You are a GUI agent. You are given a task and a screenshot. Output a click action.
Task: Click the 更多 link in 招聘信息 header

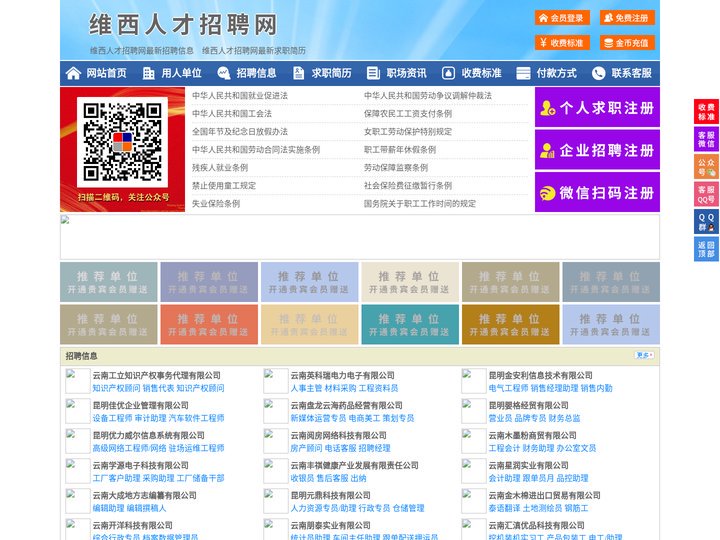[x=644, y=355]
